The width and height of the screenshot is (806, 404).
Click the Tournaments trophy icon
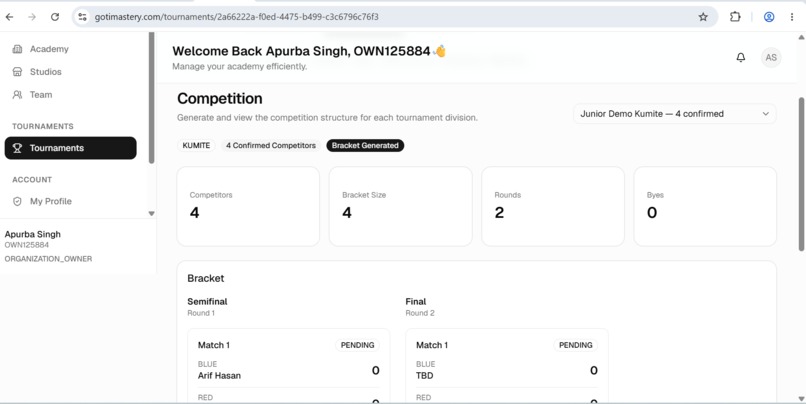(17, 148)
